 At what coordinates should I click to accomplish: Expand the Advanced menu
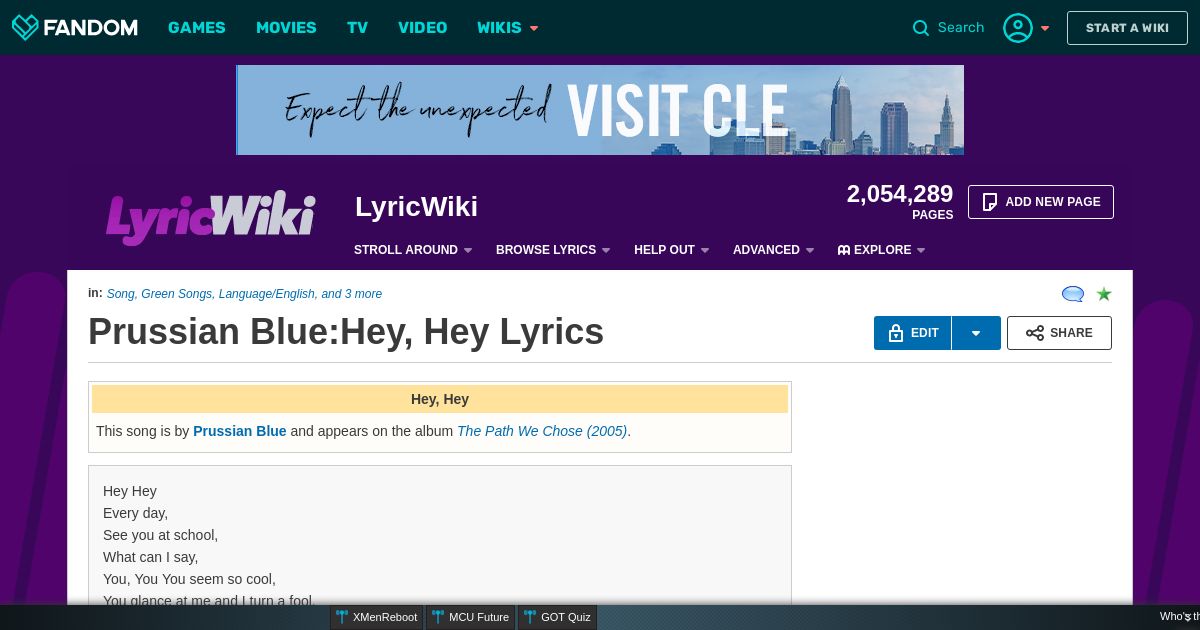coord(774,250)
